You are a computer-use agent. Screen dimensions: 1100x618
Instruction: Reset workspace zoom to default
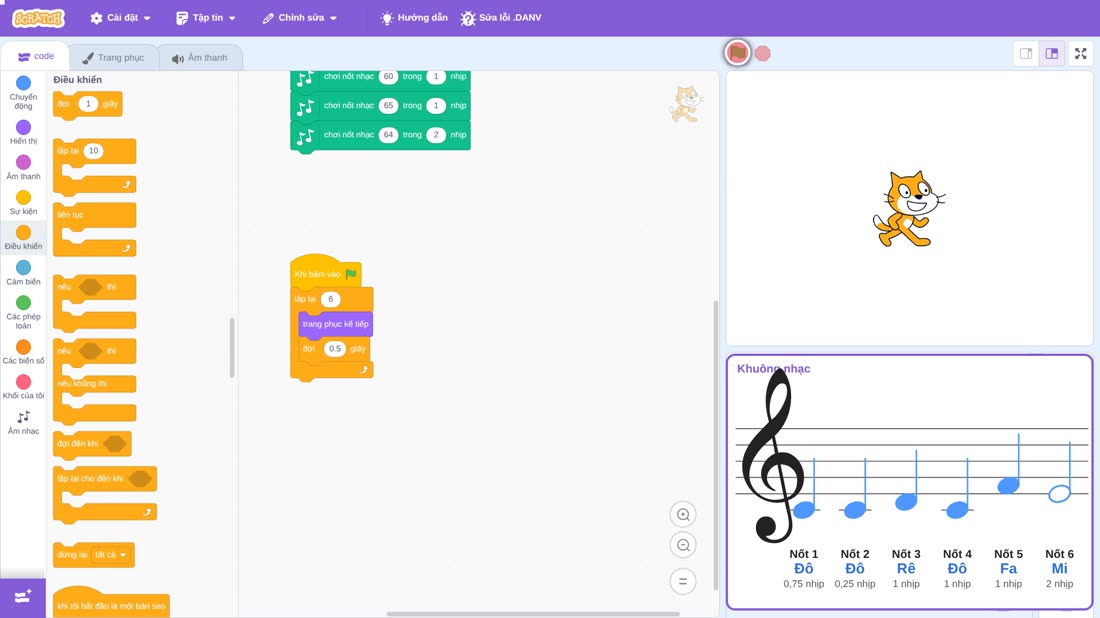pyautogui.click(x=683, y=582)
